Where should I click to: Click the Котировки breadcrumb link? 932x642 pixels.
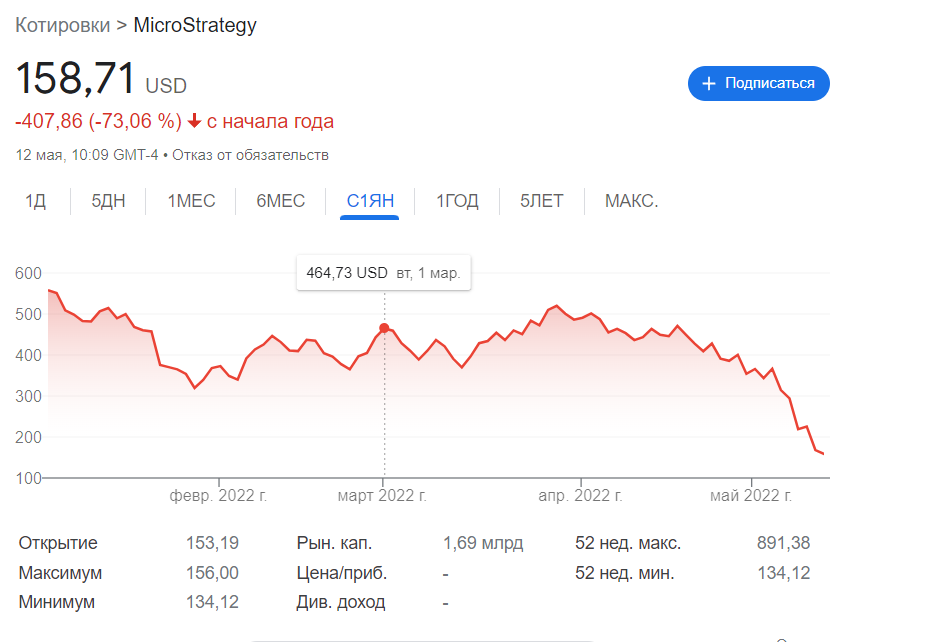pyautogui.click(x=62, y=25)
